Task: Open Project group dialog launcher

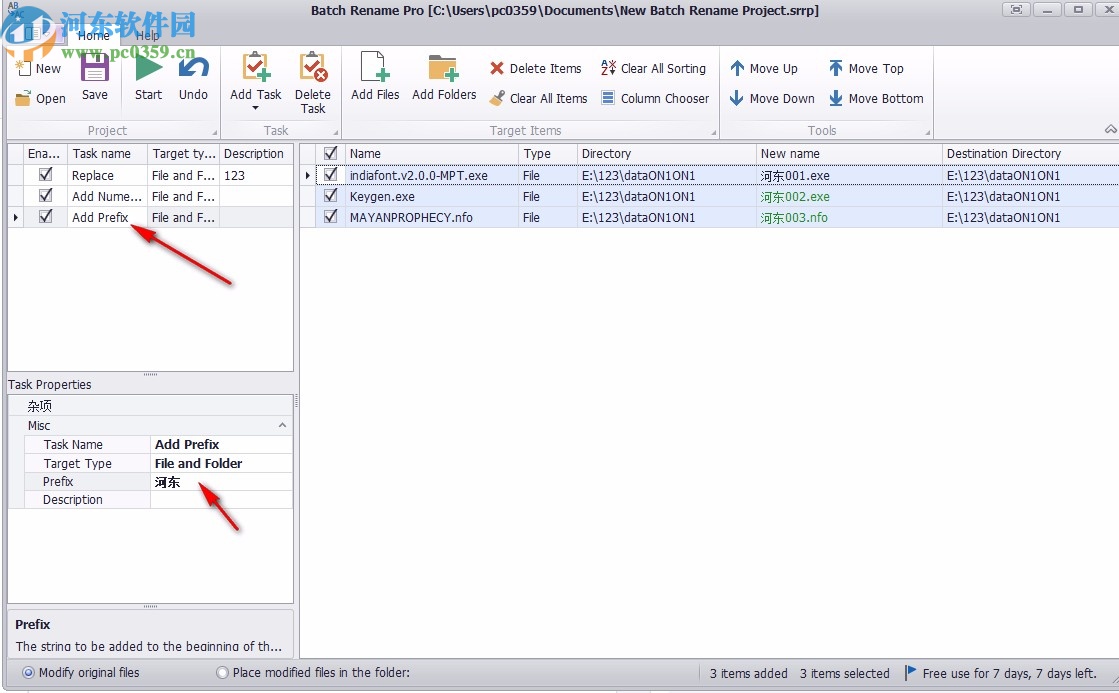Action: pos(214,133)
